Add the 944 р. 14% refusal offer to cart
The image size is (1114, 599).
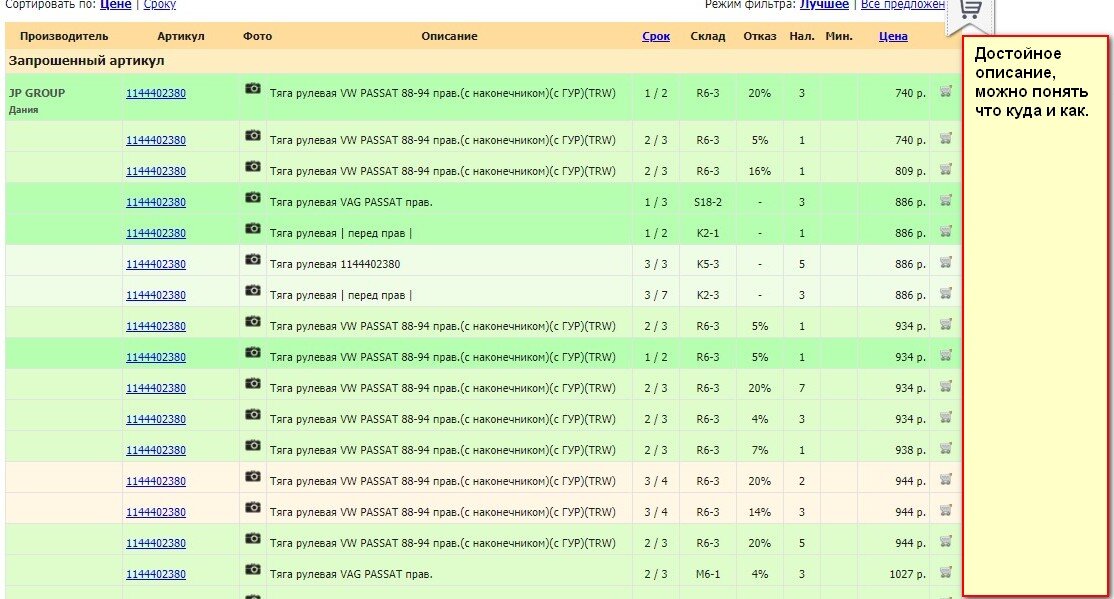click(x=946, y=510)
